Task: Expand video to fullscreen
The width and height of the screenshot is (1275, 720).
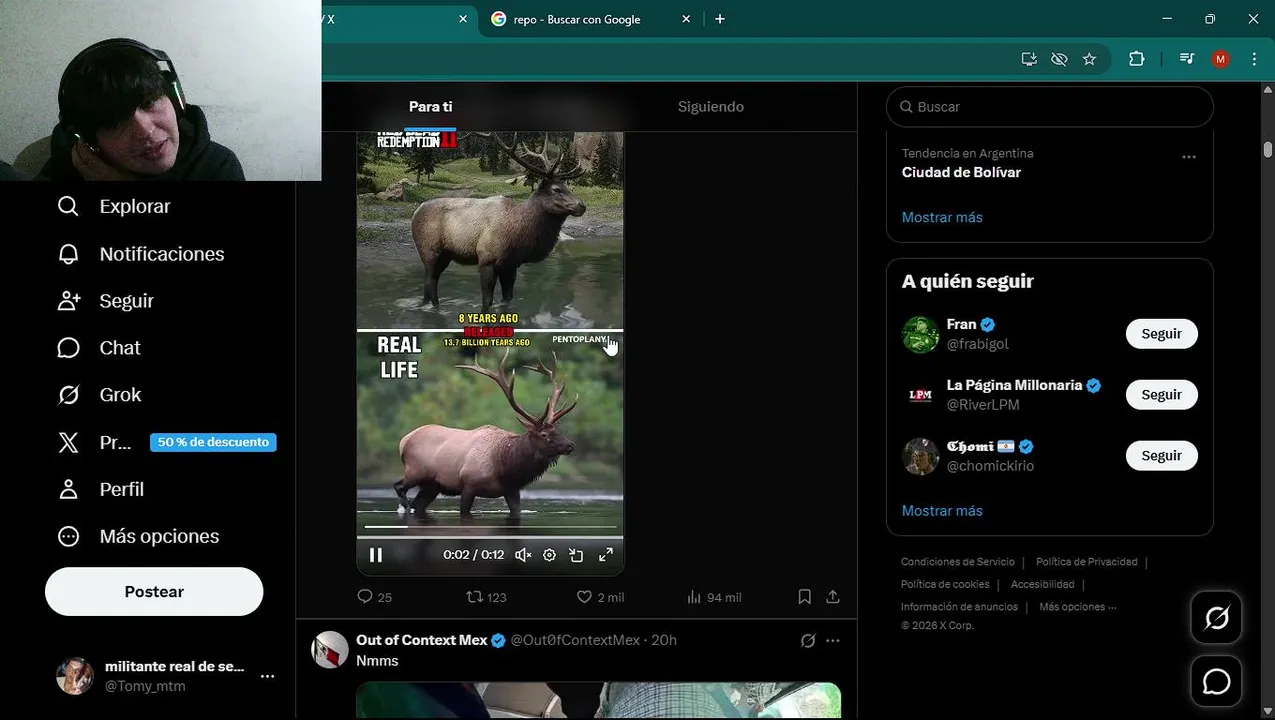Action: coord(605,555)
